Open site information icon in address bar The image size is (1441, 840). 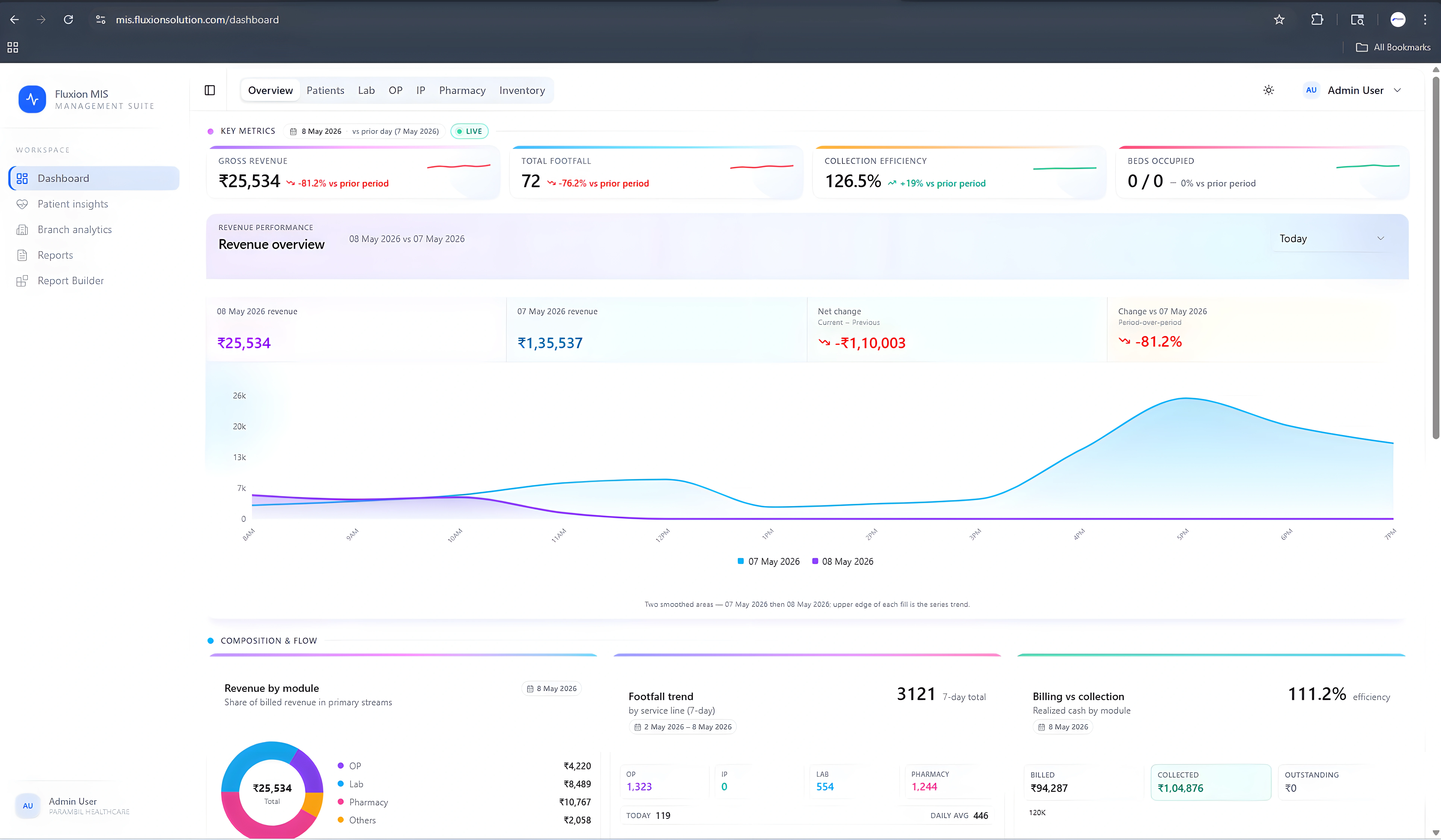click(101, 19)
